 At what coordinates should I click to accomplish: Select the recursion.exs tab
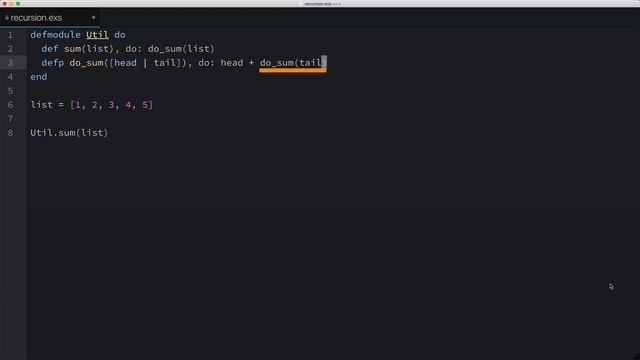tap(50, 18)
